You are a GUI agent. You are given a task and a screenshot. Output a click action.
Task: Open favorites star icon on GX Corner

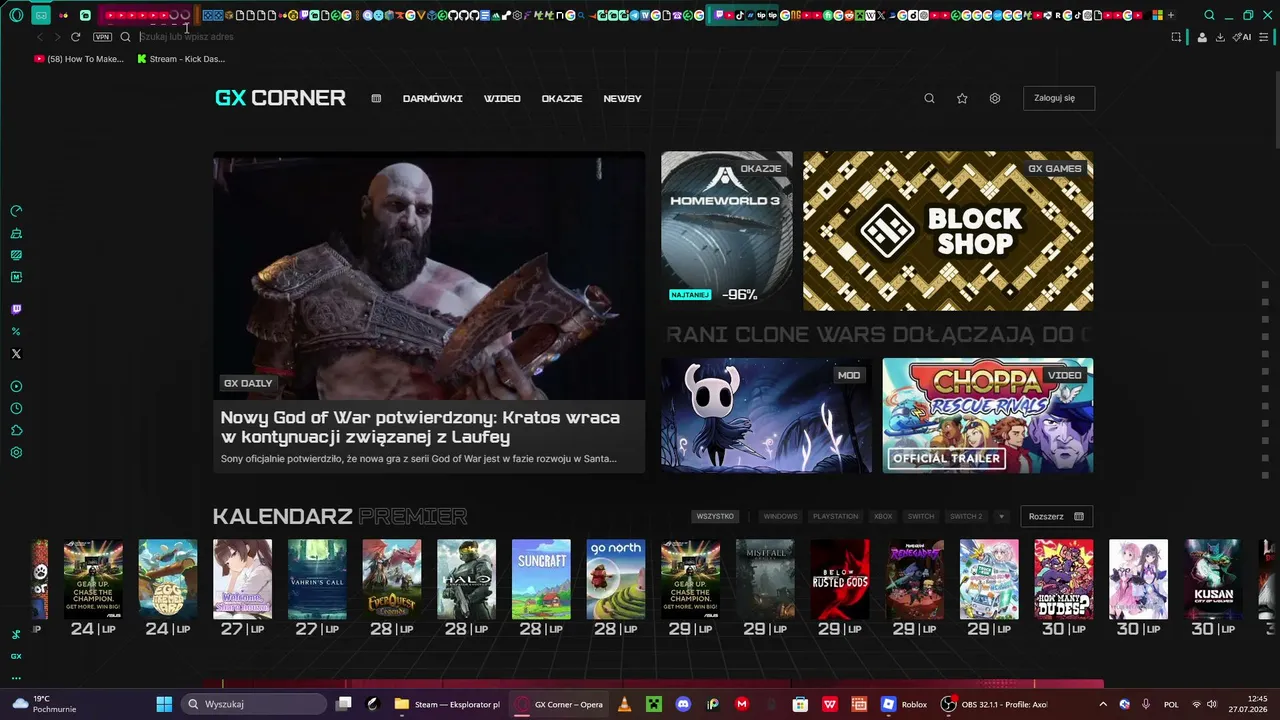[962, 98]
